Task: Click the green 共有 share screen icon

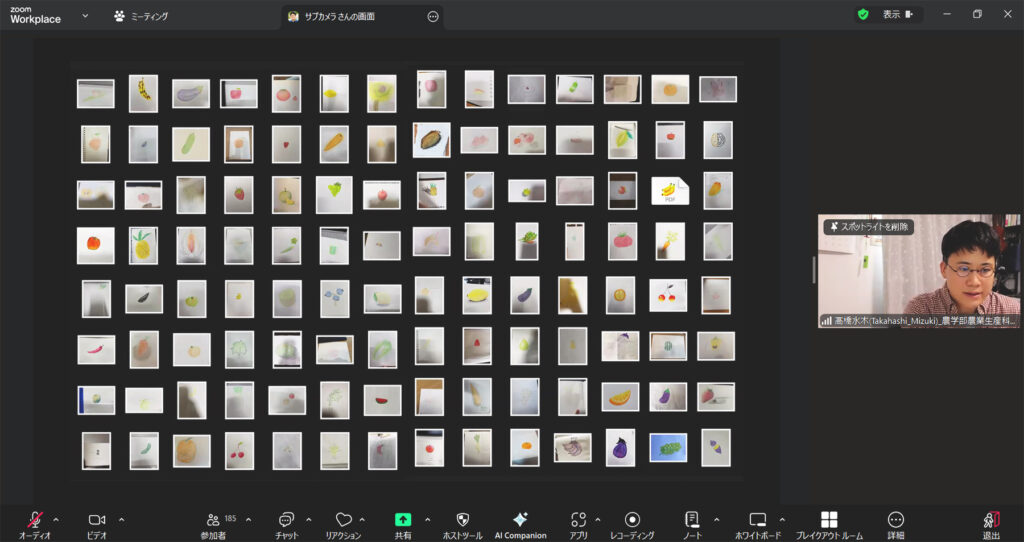Action: coord(403,520)
